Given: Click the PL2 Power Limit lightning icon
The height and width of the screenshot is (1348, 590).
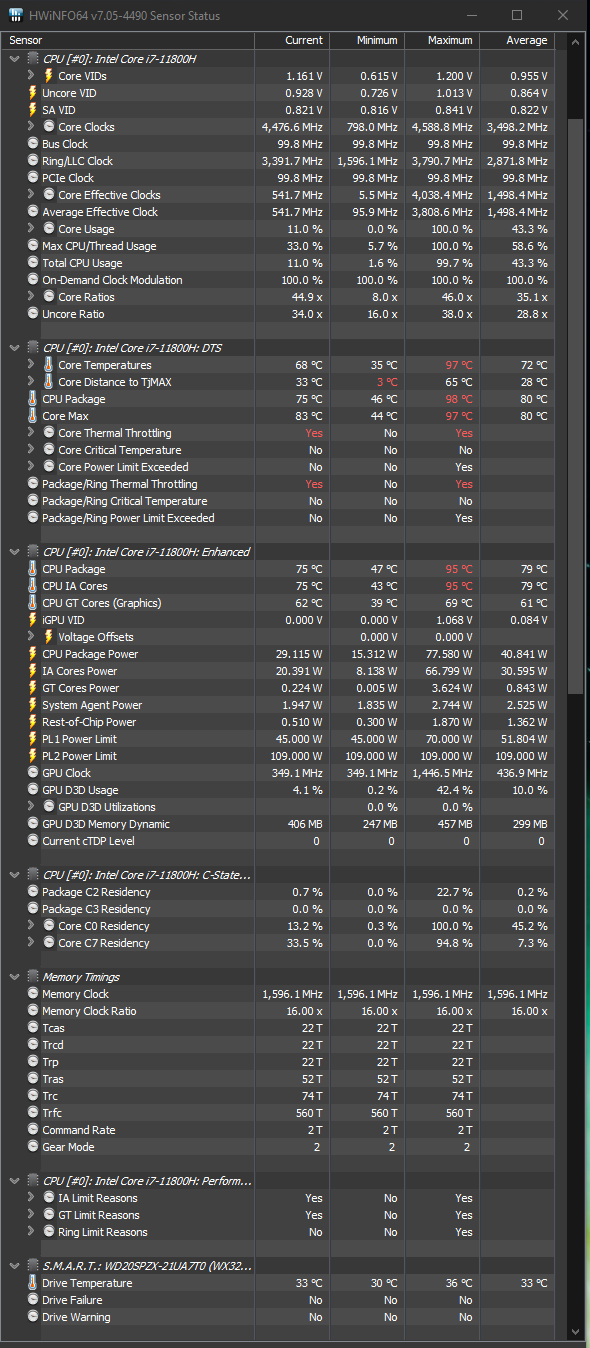Looking at the screenshot, I should click(x=33, y=756).
